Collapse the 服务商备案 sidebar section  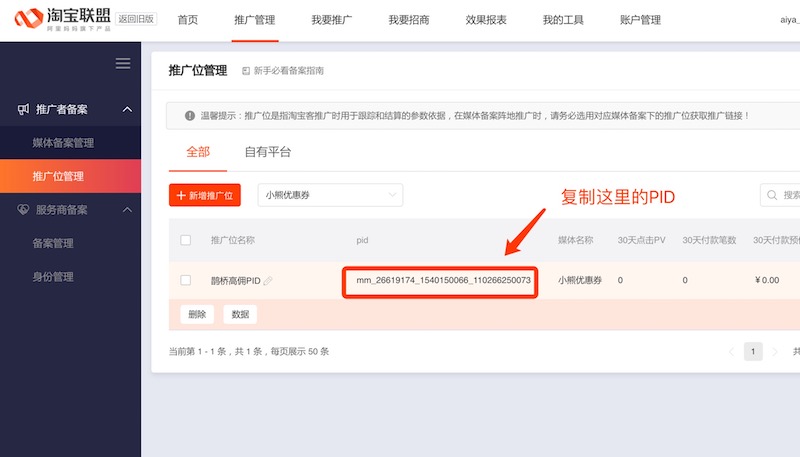(x=127, y=210)
